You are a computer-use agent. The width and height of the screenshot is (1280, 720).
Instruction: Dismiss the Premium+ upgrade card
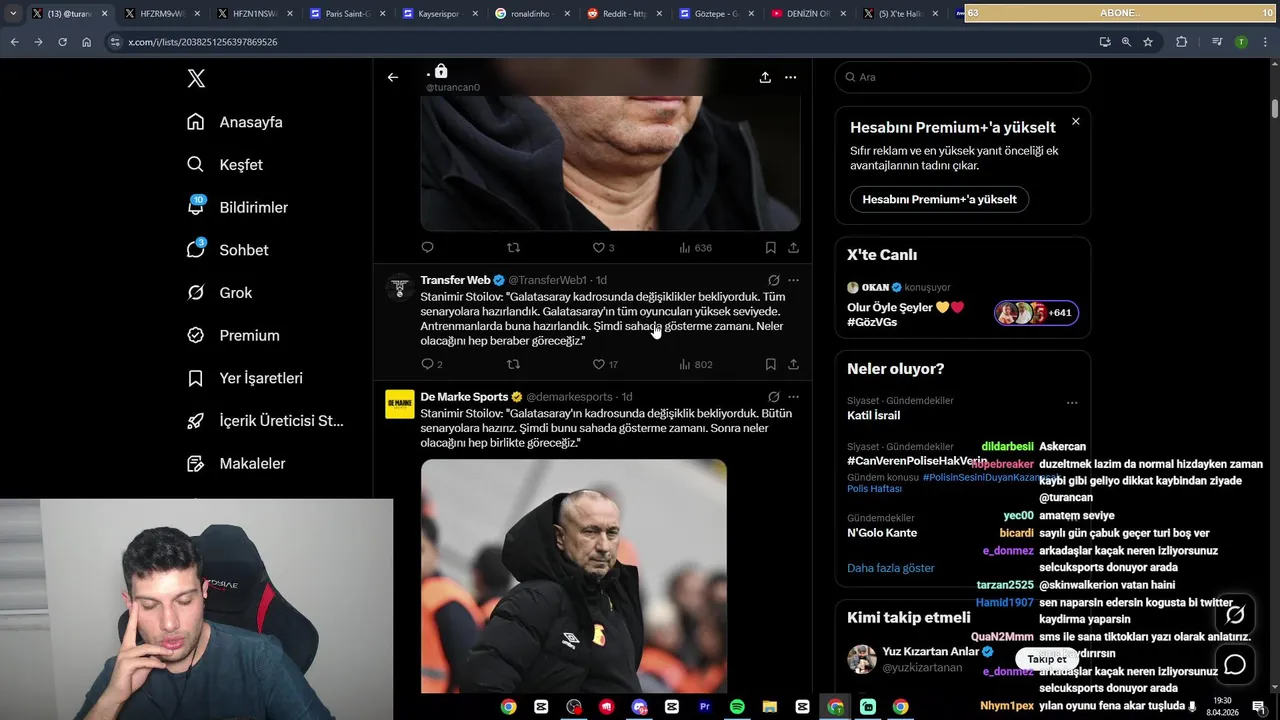pos(1076,121)
